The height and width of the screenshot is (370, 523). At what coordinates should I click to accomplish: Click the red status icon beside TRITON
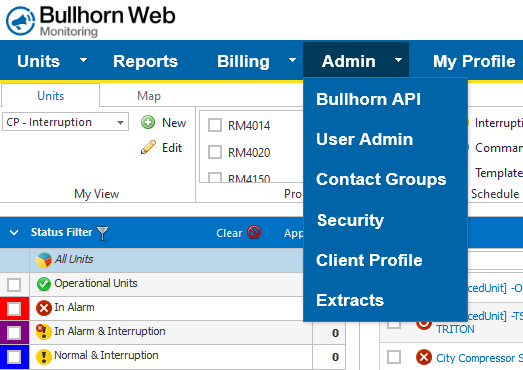[424, 325]
